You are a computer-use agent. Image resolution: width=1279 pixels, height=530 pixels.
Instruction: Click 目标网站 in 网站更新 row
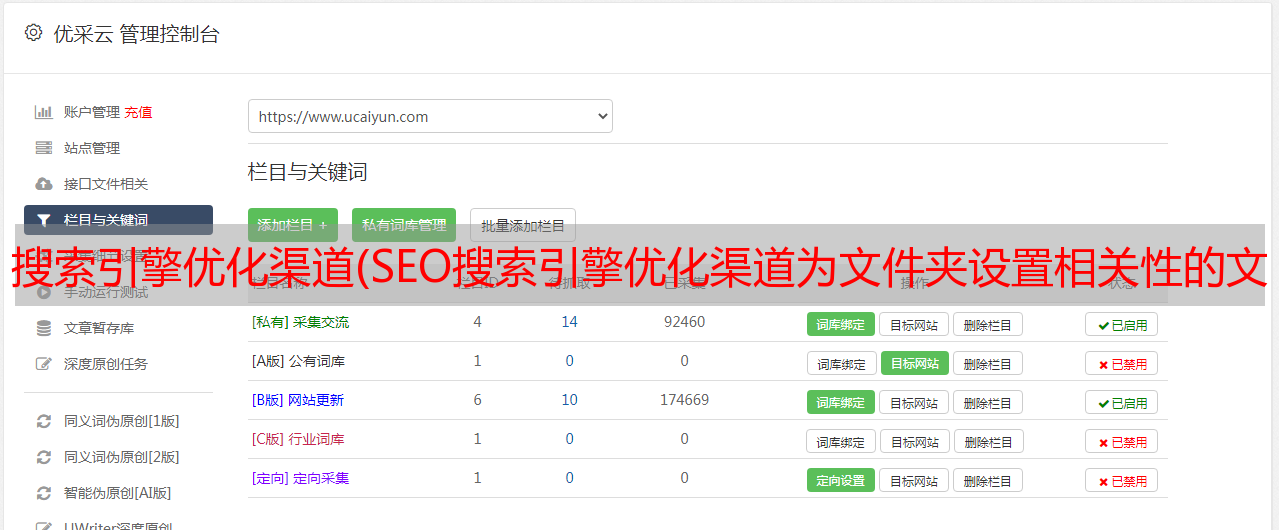click(914, 402)
